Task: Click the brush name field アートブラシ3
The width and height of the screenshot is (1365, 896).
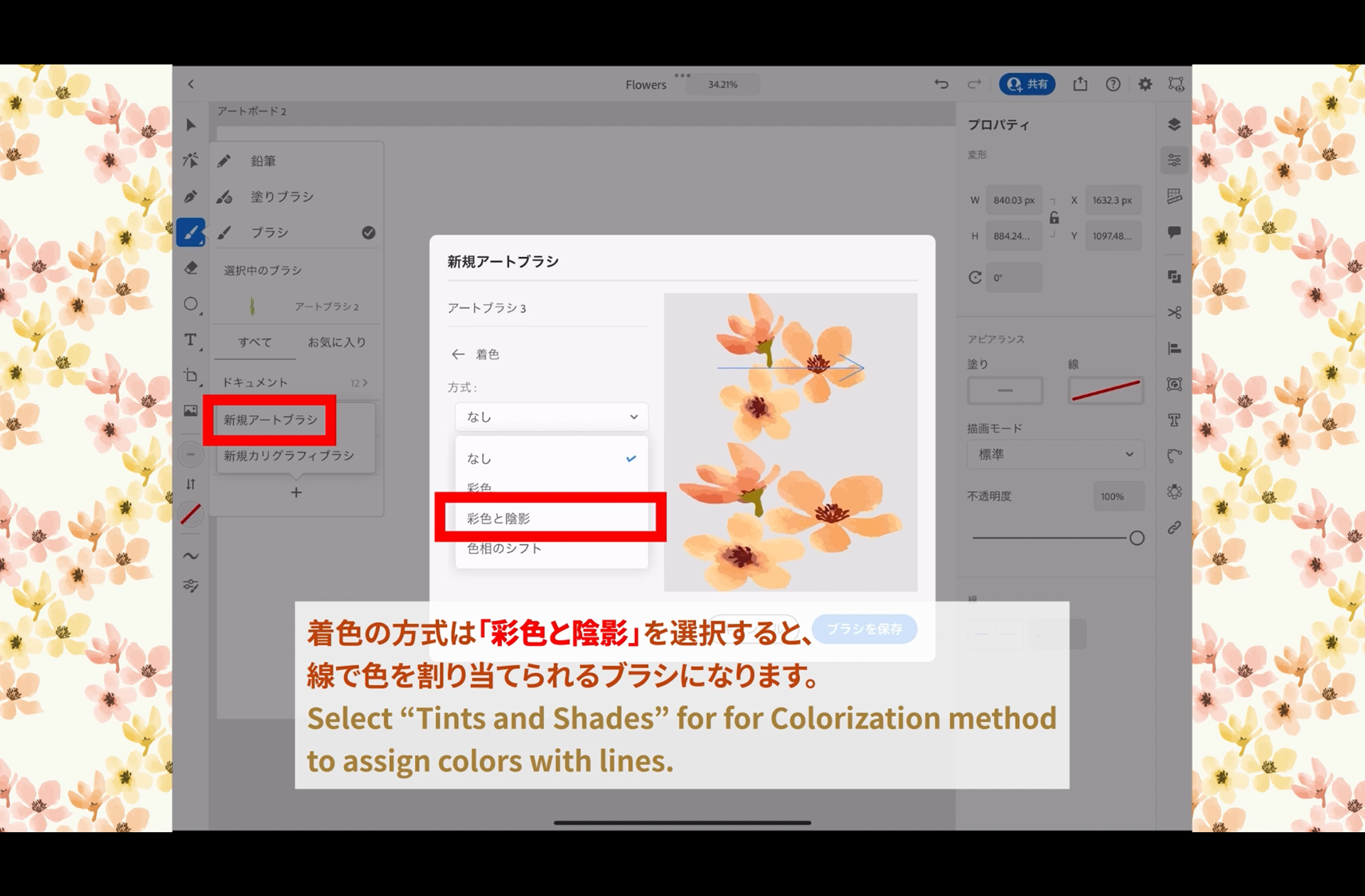Action: tap(547, 308)
